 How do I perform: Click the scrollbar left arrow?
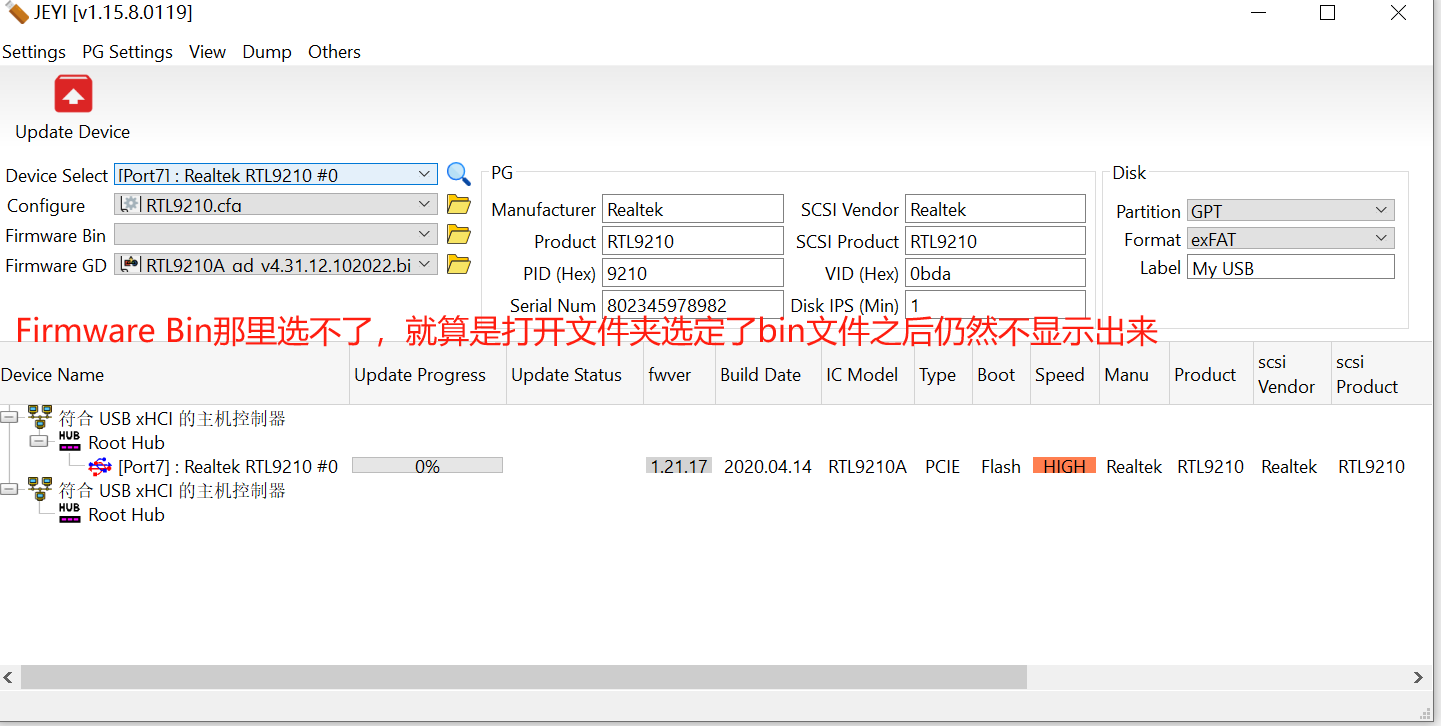pyautogui.click(x=9, y=677)
